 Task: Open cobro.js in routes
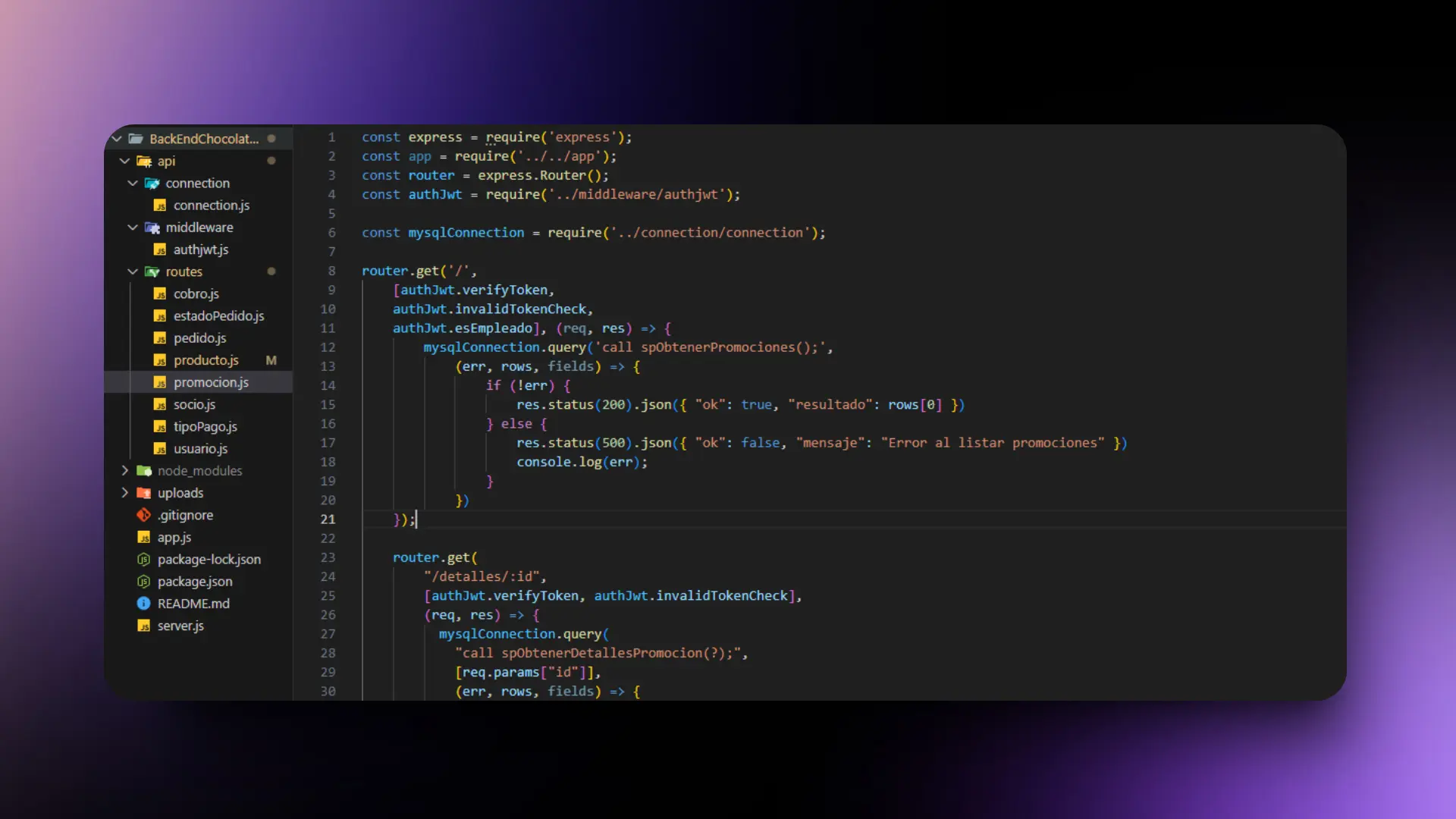[196, 293]
